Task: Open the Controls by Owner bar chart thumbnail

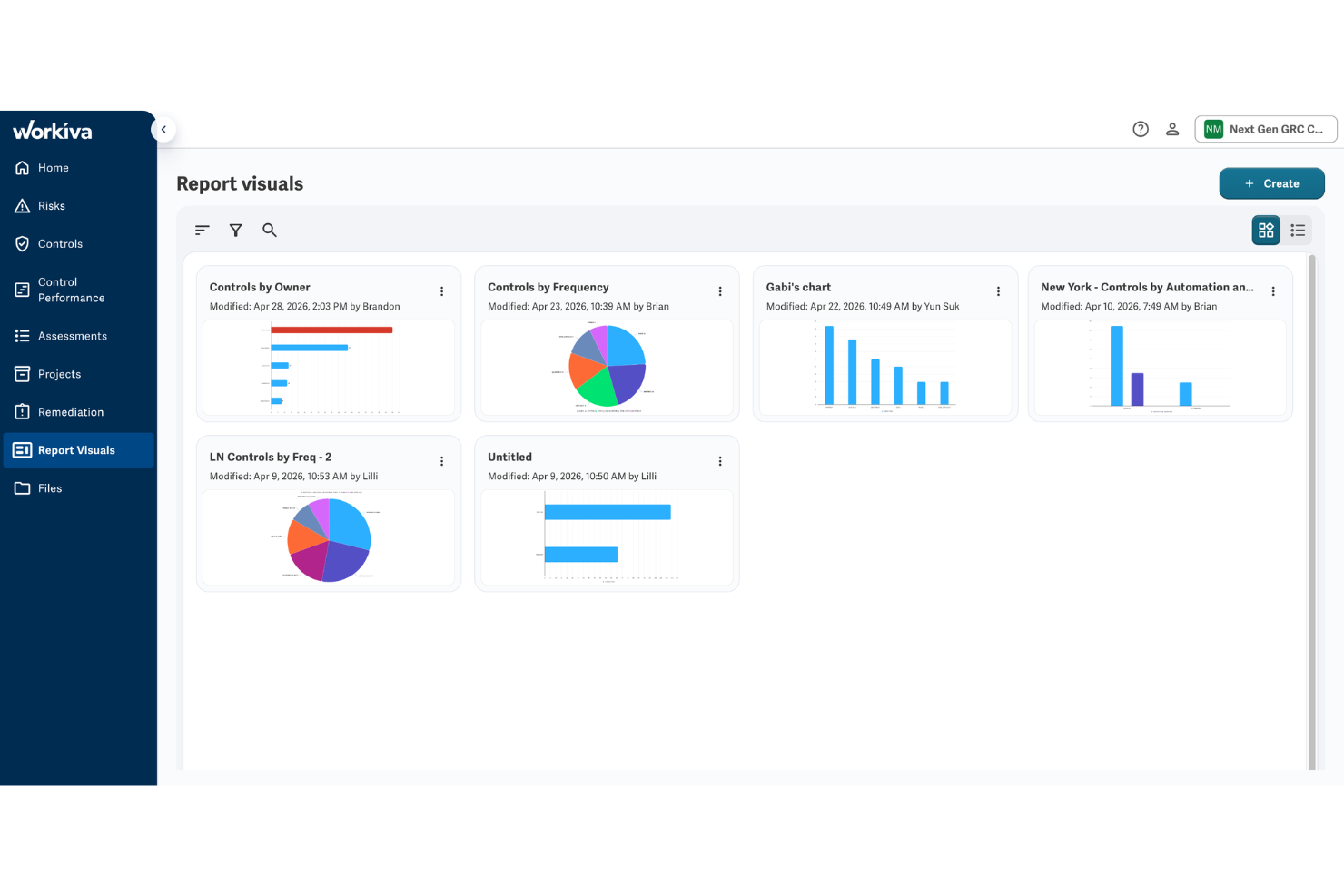Action: 329,368
